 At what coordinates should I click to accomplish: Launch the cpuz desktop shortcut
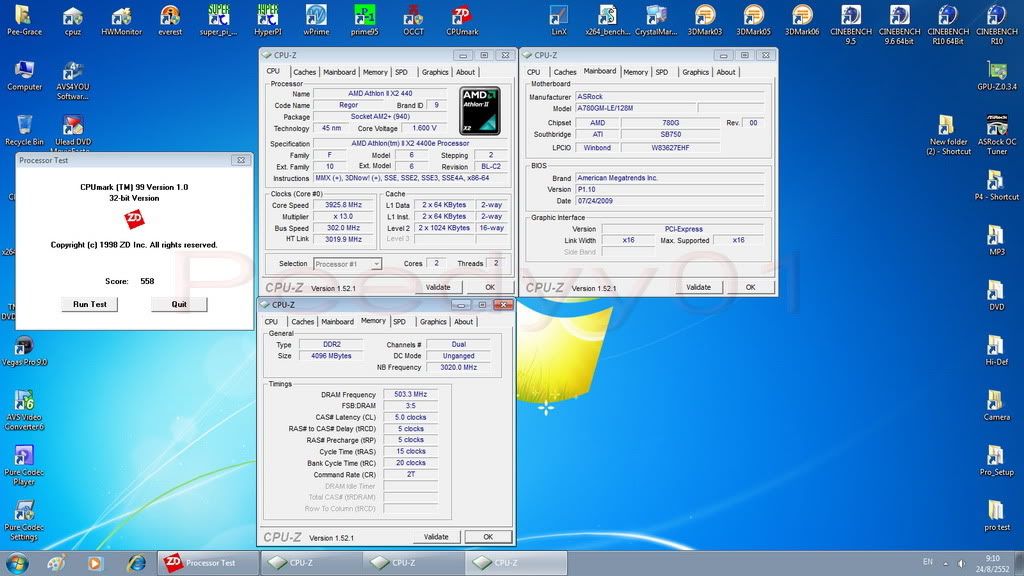[72, 20]
